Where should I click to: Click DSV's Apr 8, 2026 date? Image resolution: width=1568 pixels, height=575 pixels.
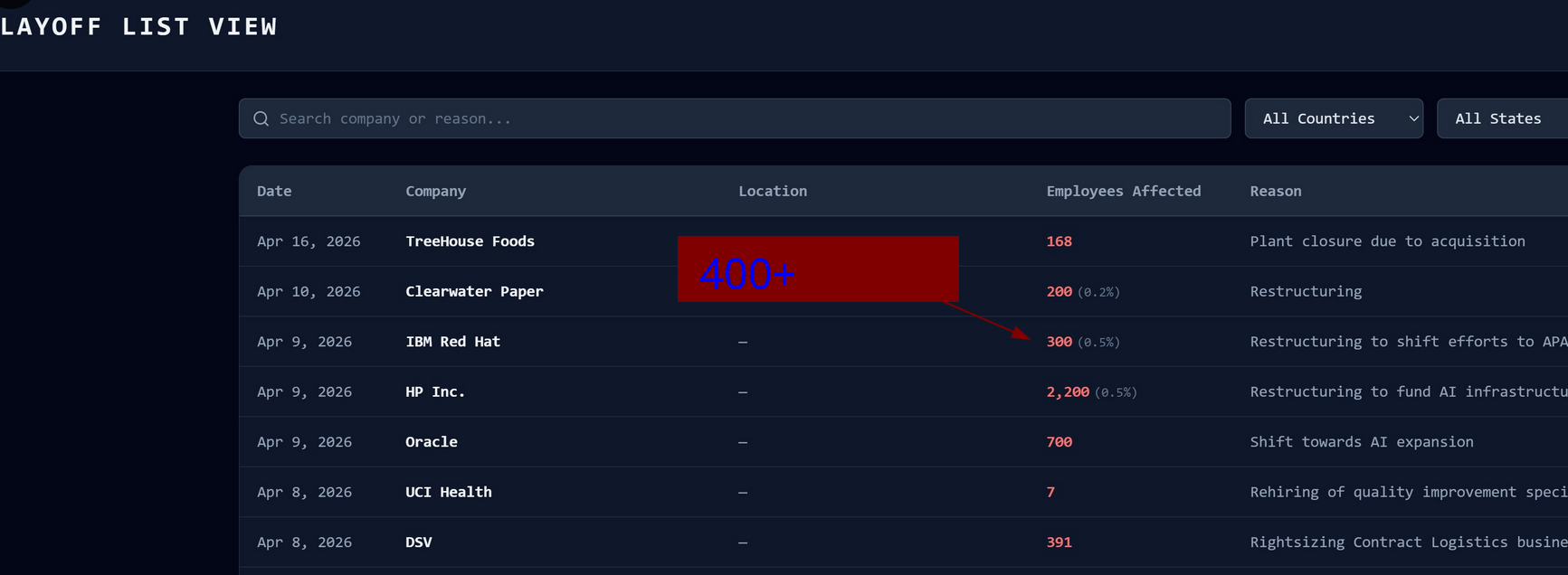(304, 542)
